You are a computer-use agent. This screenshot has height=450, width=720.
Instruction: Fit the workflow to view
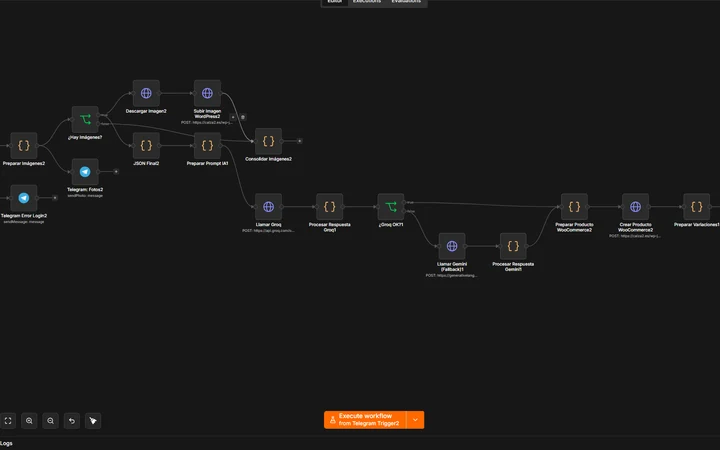click(8, 421)
